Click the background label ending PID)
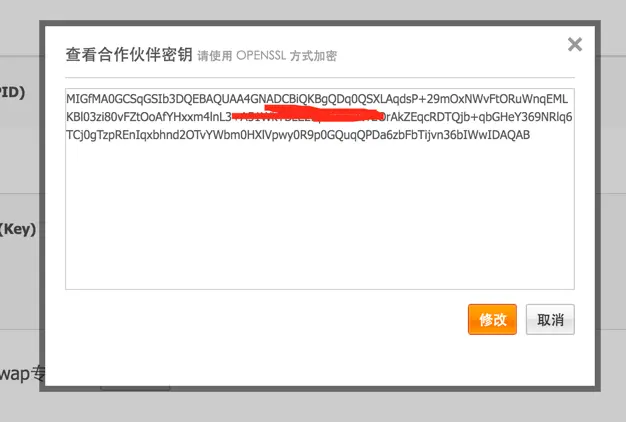Viewport: 626px width, 422px height. coord(12,92)
